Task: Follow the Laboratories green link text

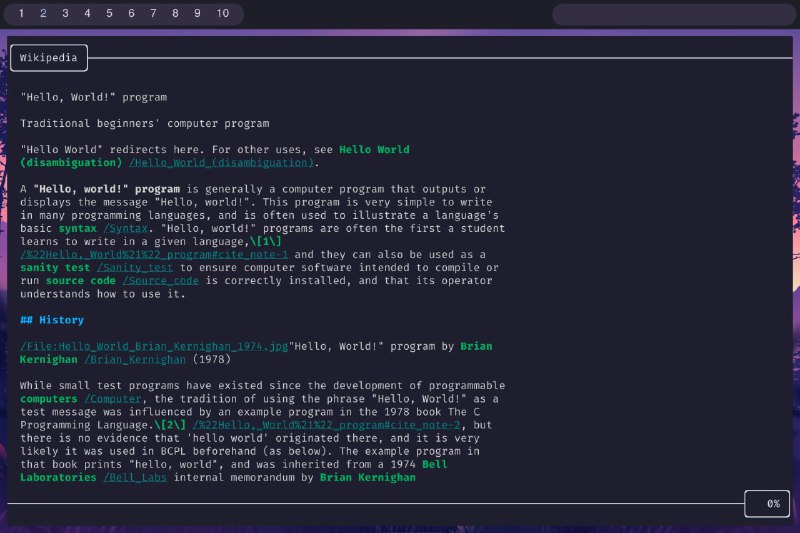Action: (x=58, y=477)
